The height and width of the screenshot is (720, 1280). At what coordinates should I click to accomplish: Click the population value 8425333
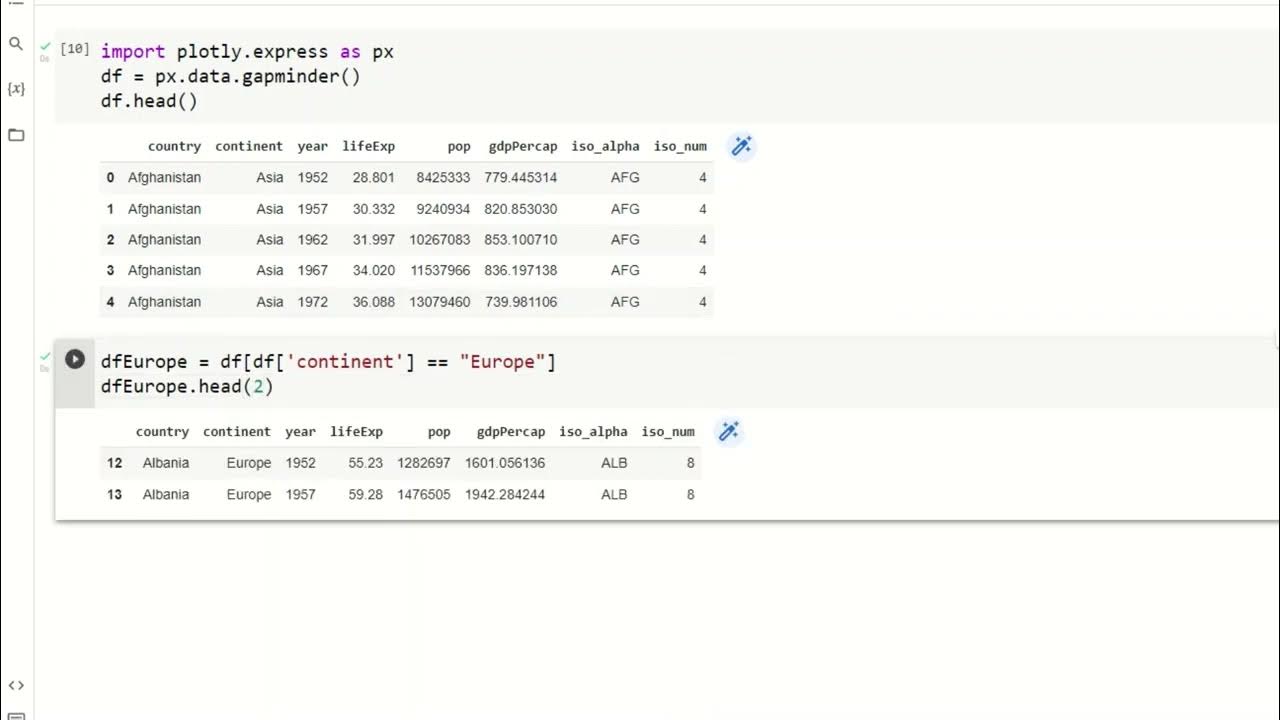click(x=443, y=178)
